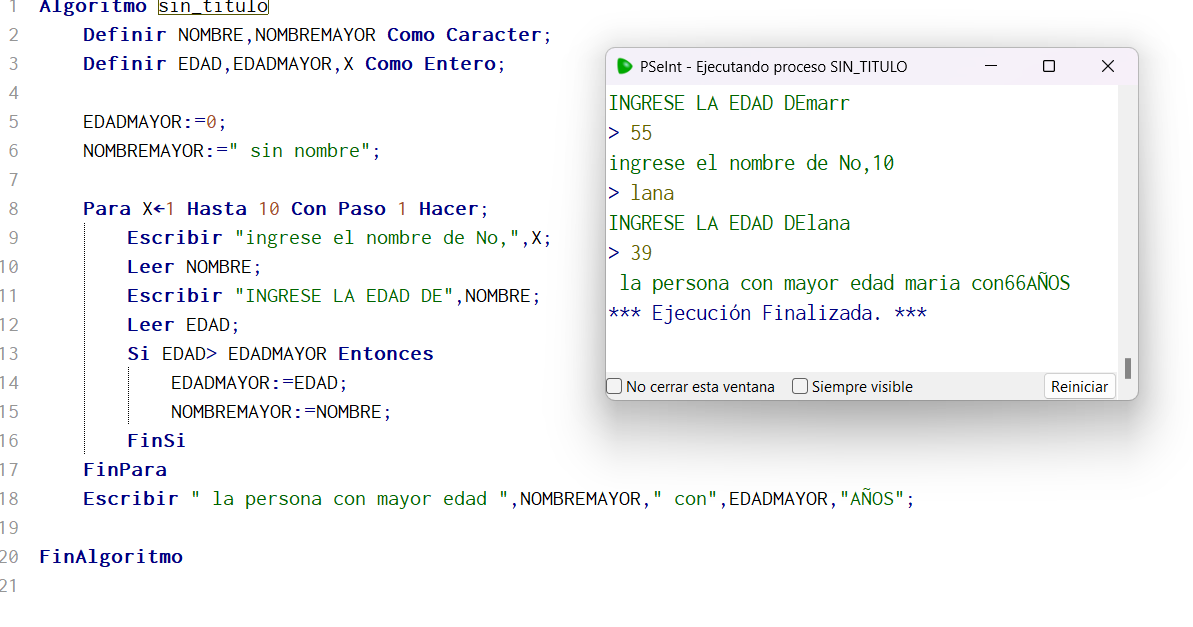Viewport: 1193px width, 627px height.
Task: Click the 'Para X←1 Hasta 10' loop line
Action: click(285, 208)
